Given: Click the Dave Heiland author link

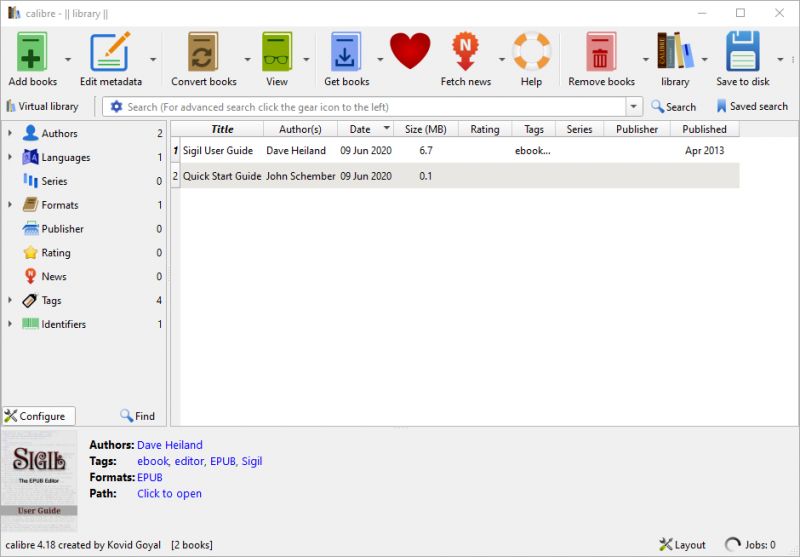Looking at the screenshot, I should click(x=170, y=445).
